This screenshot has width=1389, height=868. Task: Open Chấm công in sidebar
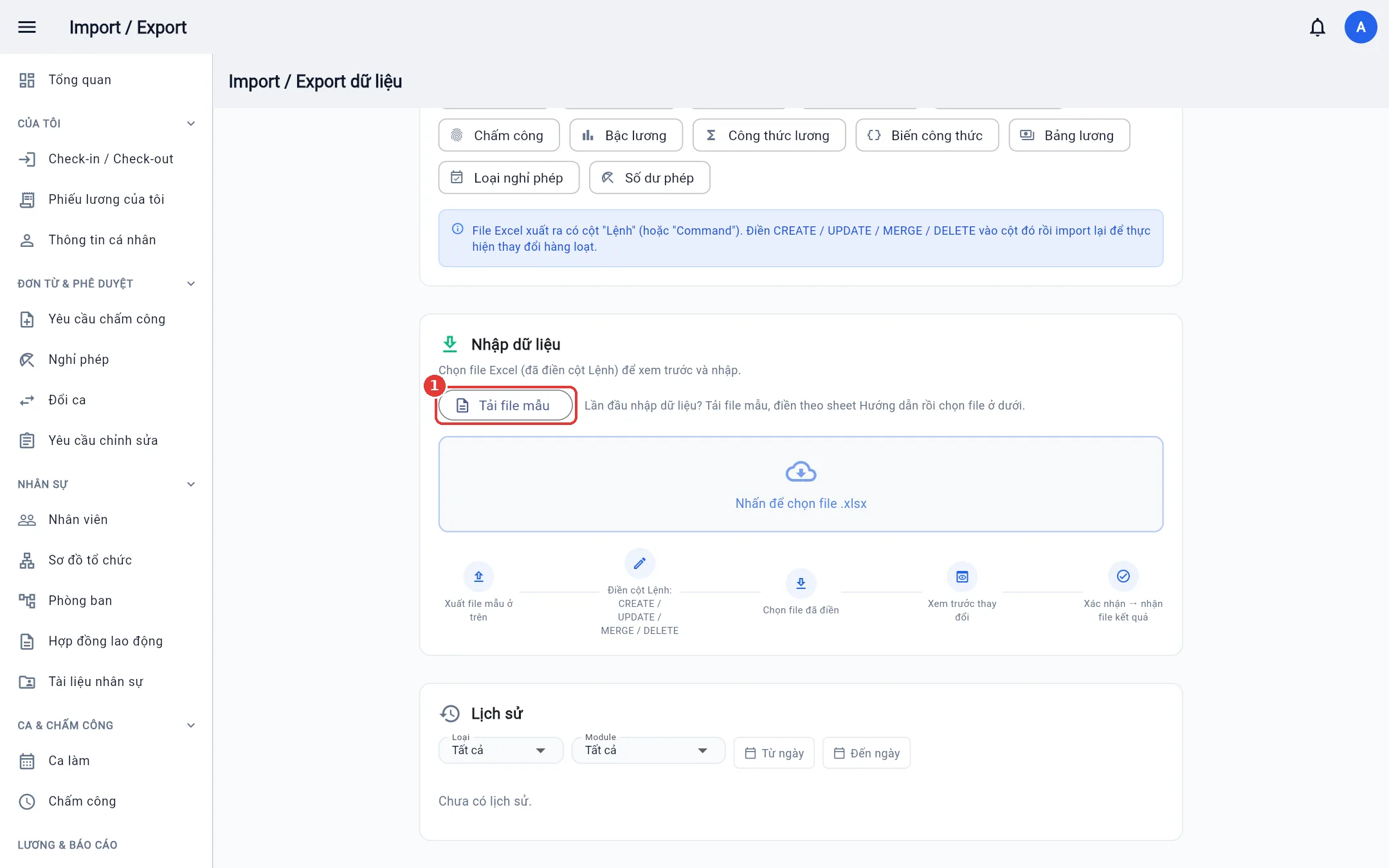click(x=106, y=801)
